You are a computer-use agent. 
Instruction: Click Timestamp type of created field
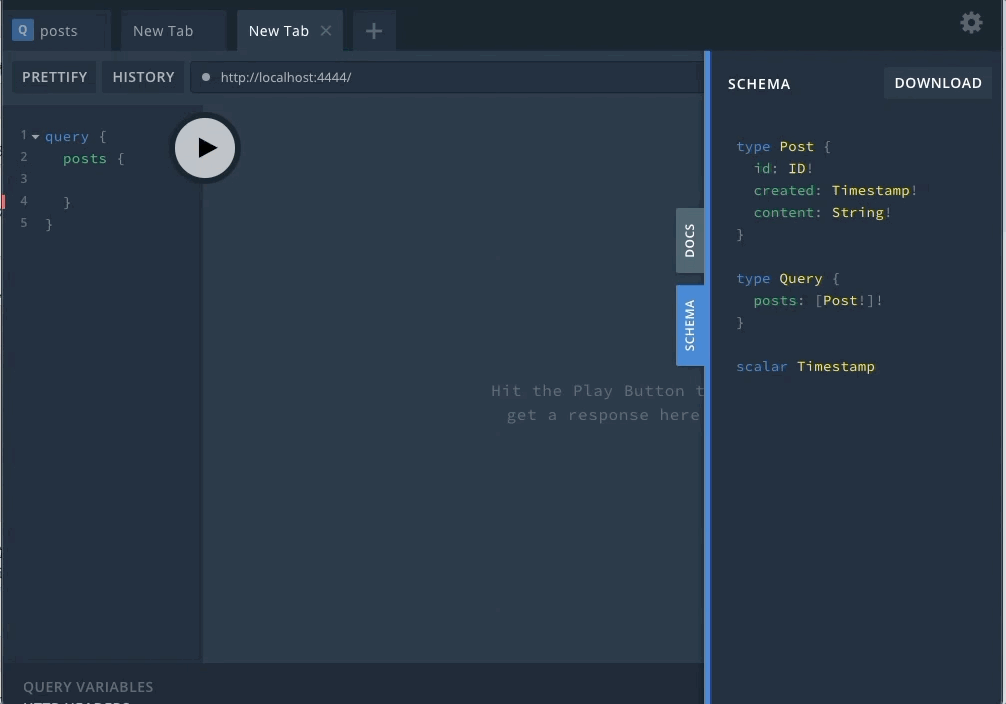click(871, 191)
